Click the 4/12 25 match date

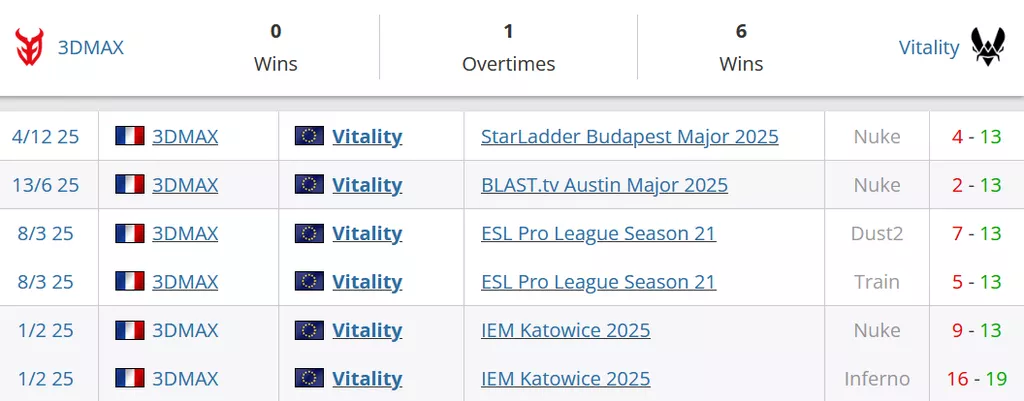(45, 137)
